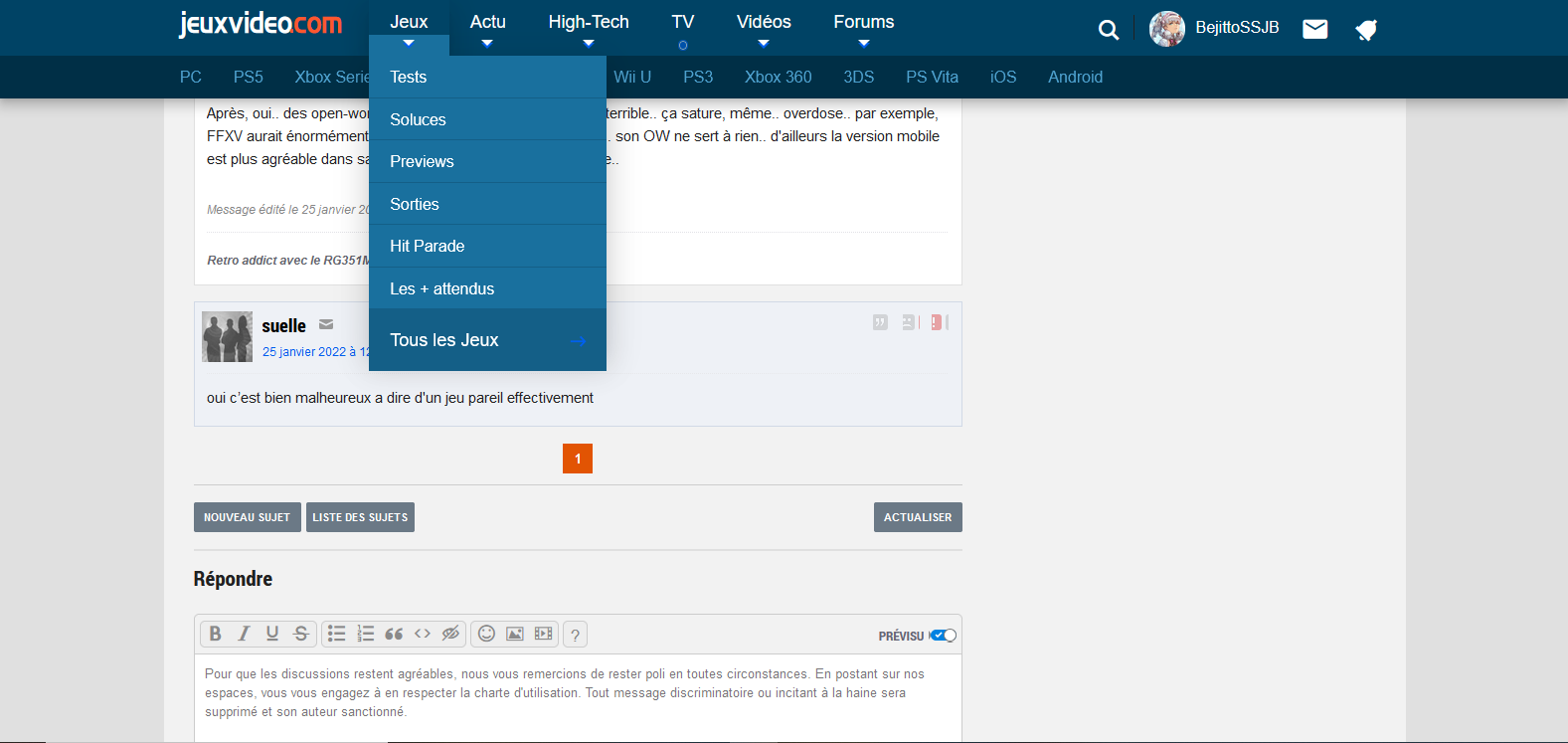Select Hit Parade in the Jeux menu
Image resolution: width=1568 pixels, height=743 pixels.
point(487,246)
